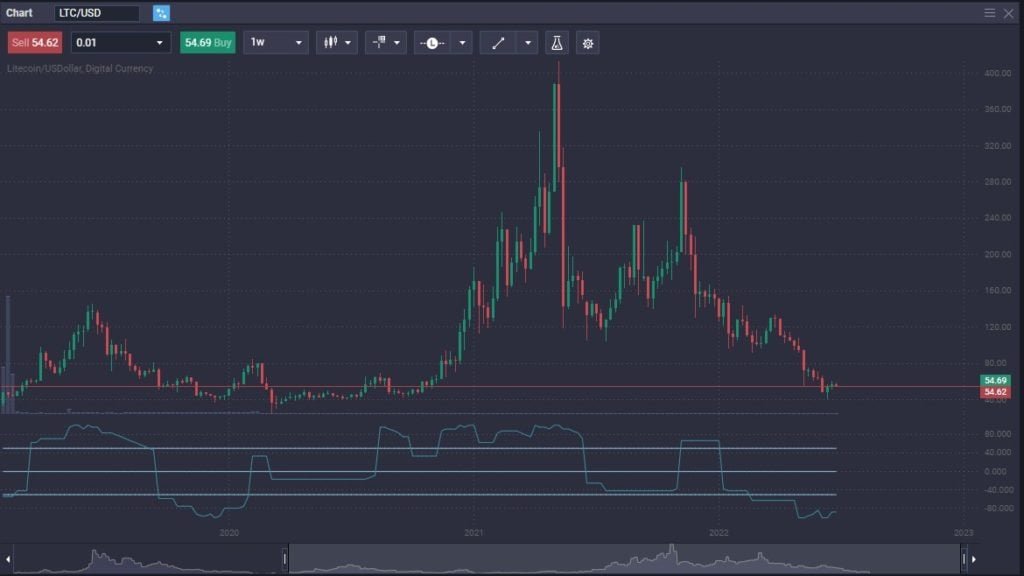Open the indicators flask icon
The height and width of the screenshot is (576, 1024).
(558, 42)
